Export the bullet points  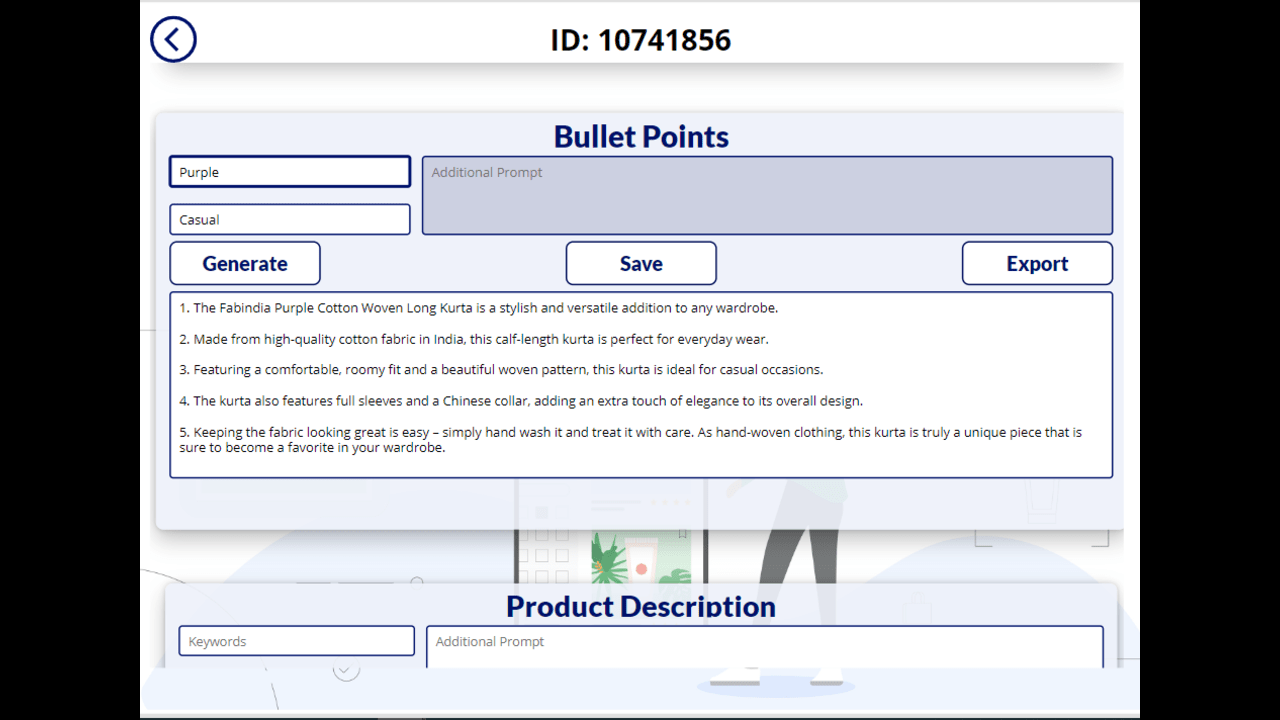pos(1037,263)
